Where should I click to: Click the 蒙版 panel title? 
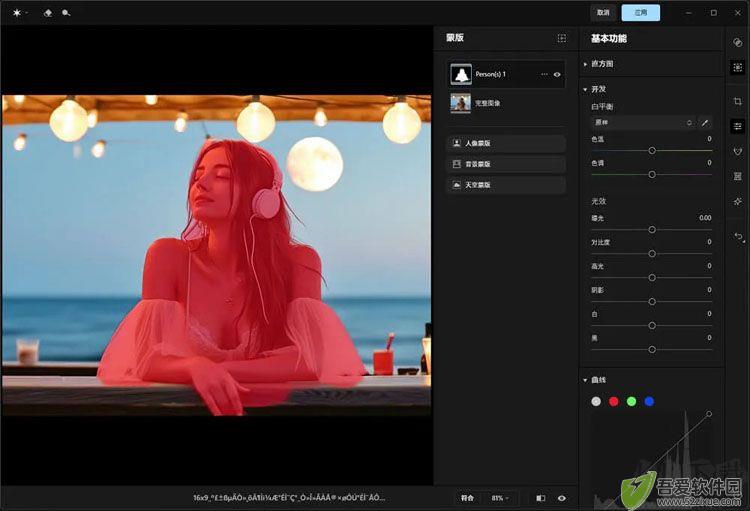coord(455,38)
